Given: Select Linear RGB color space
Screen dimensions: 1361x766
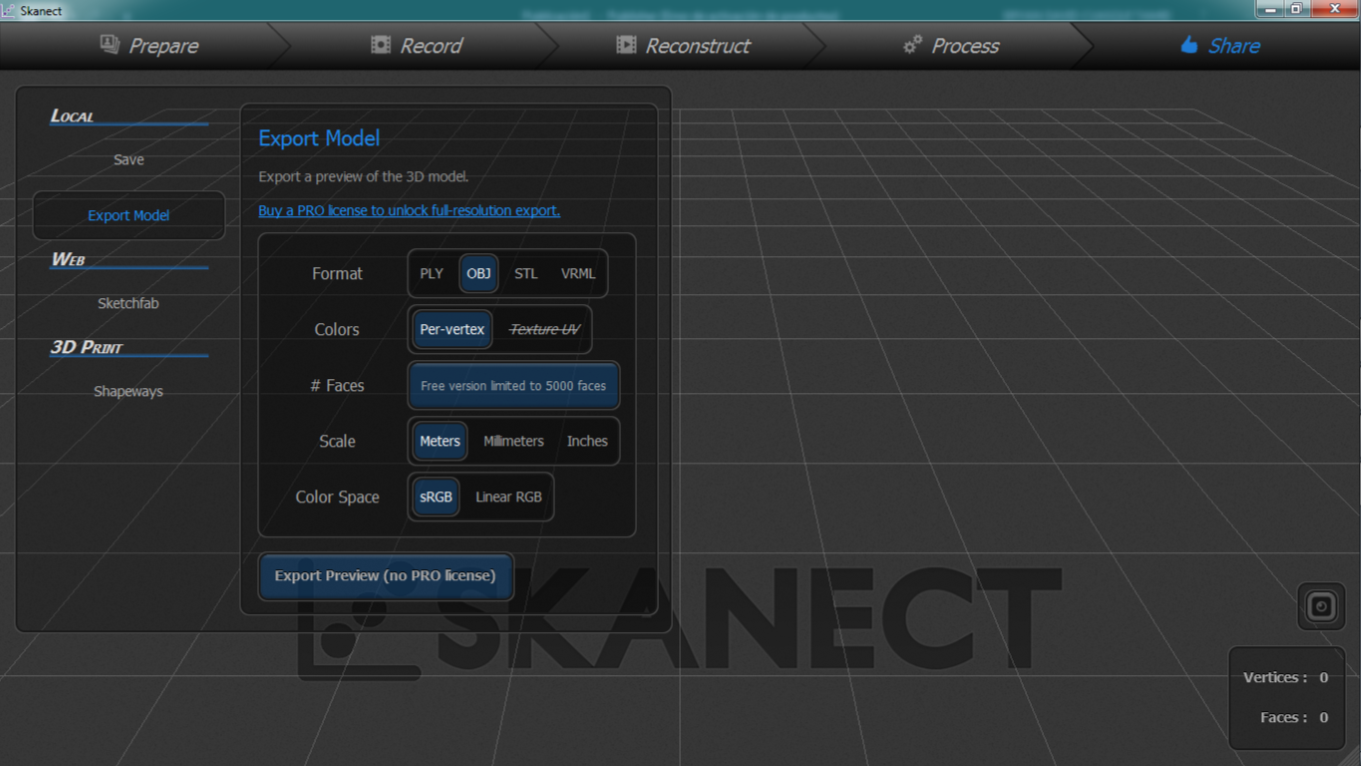Looking at the screenshot, I should [509, 498].
